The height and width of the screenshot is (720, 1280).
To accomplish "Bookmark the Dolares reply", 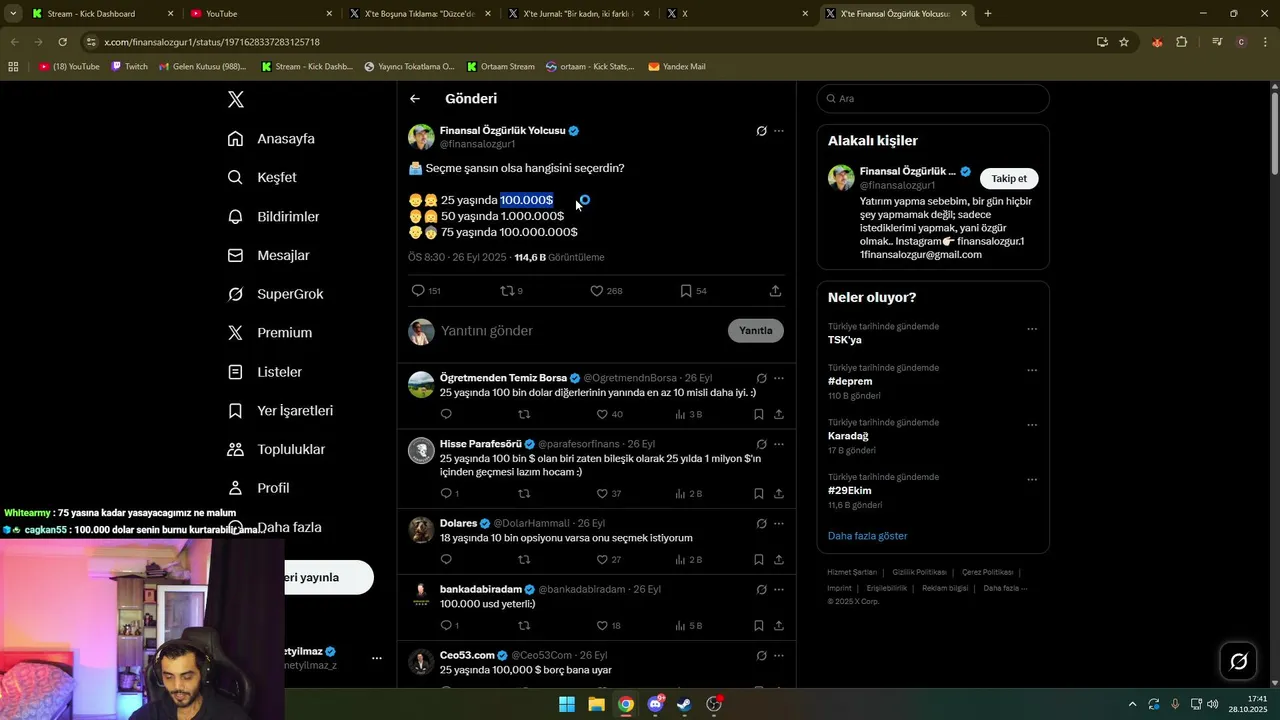I will [759, 560].
